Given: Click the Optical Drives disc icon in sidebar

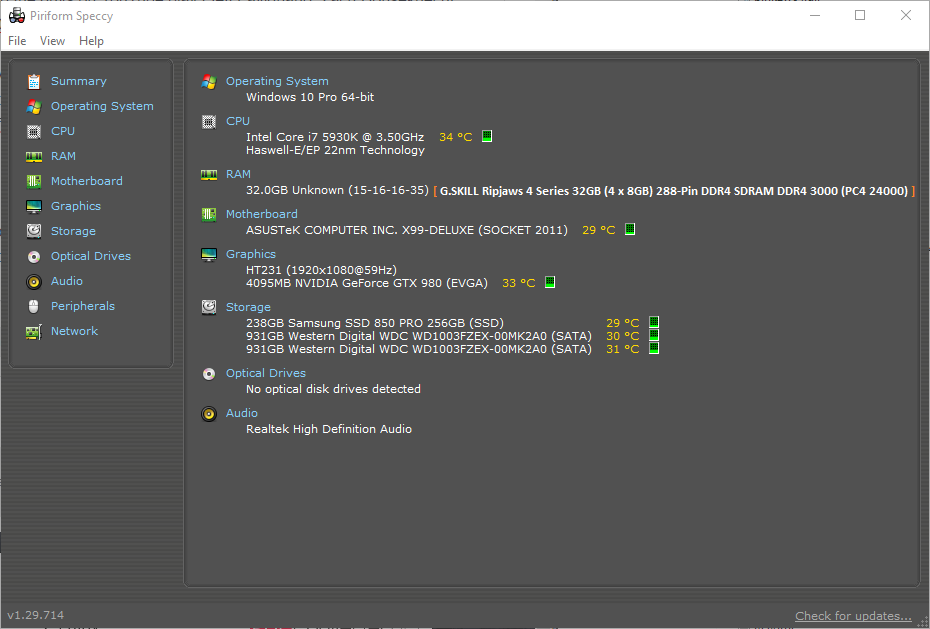Looking at the screenshot, I should click(x=34, y=257).
